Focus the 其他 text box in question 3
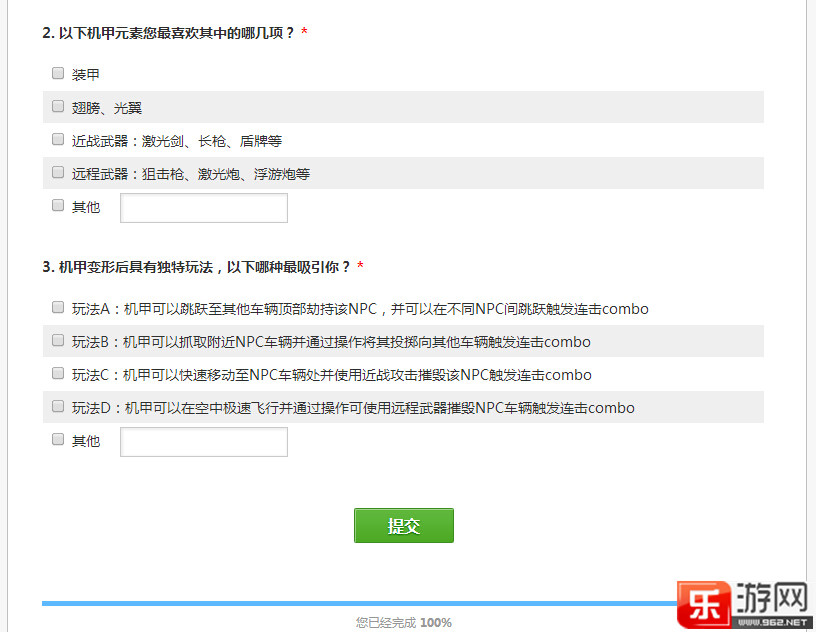Viewport: 816px width, 632px height. click(204, 442)
